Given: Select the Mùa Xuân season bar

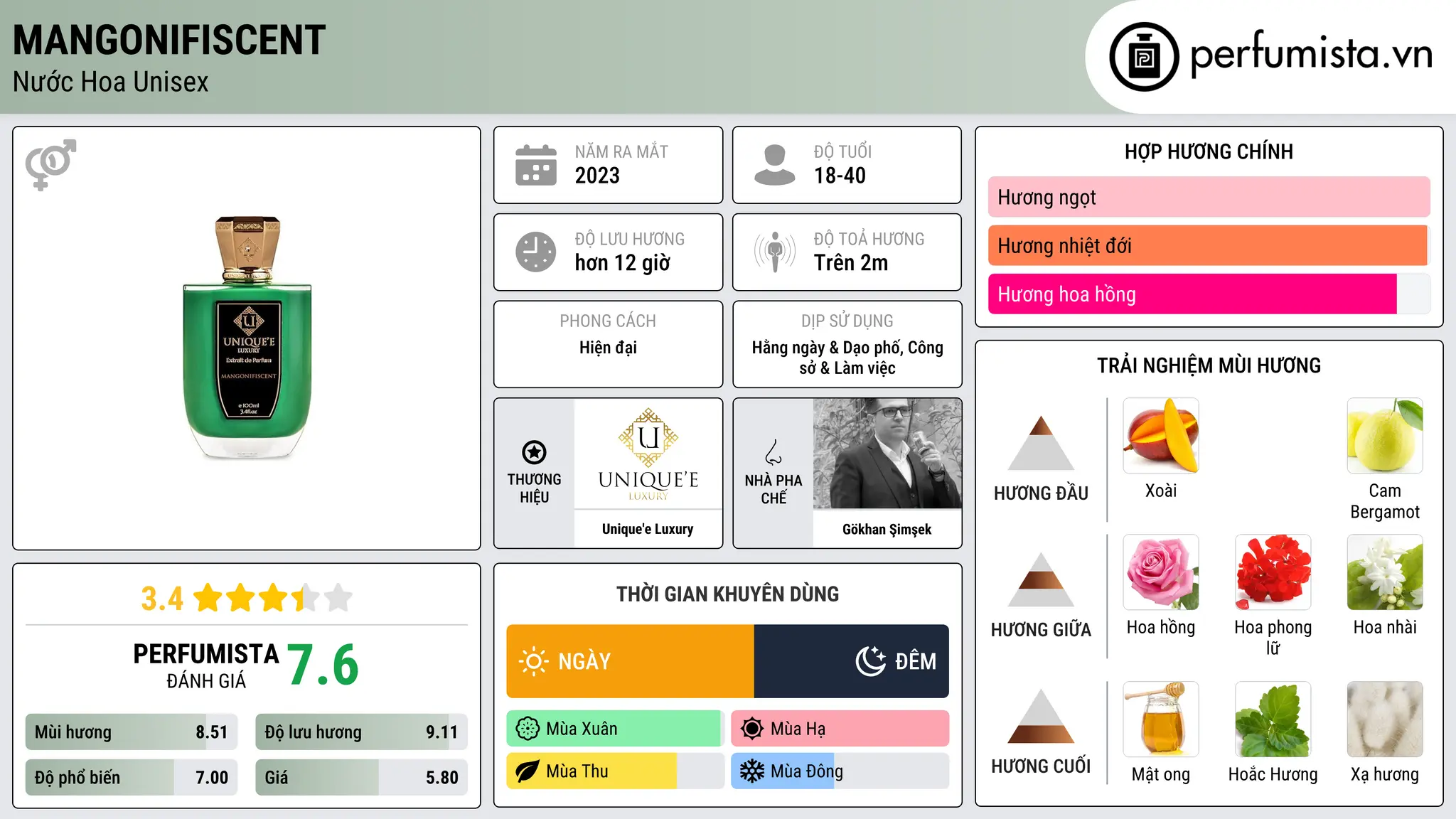Looking at the screenshot, I should click(616, 729).
